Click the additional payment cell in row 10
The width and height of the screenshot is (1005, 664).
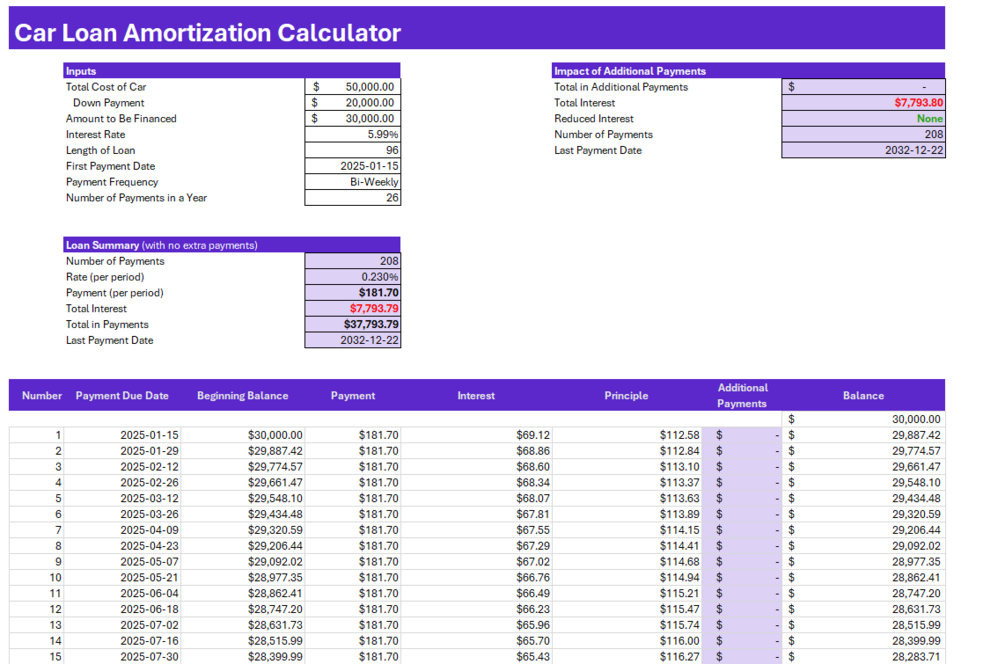coord(742,577)
